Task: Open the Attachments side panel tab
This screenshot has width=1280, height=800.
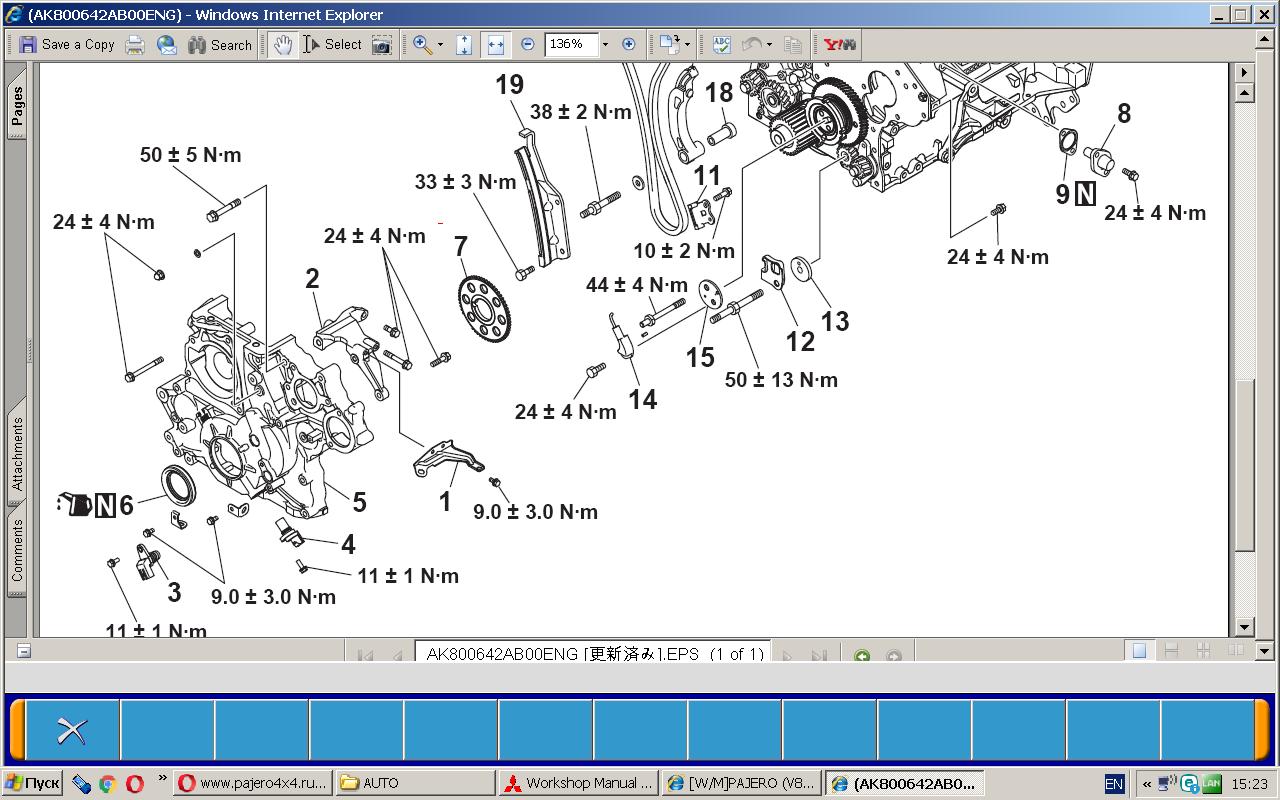Action: [17, 455]
